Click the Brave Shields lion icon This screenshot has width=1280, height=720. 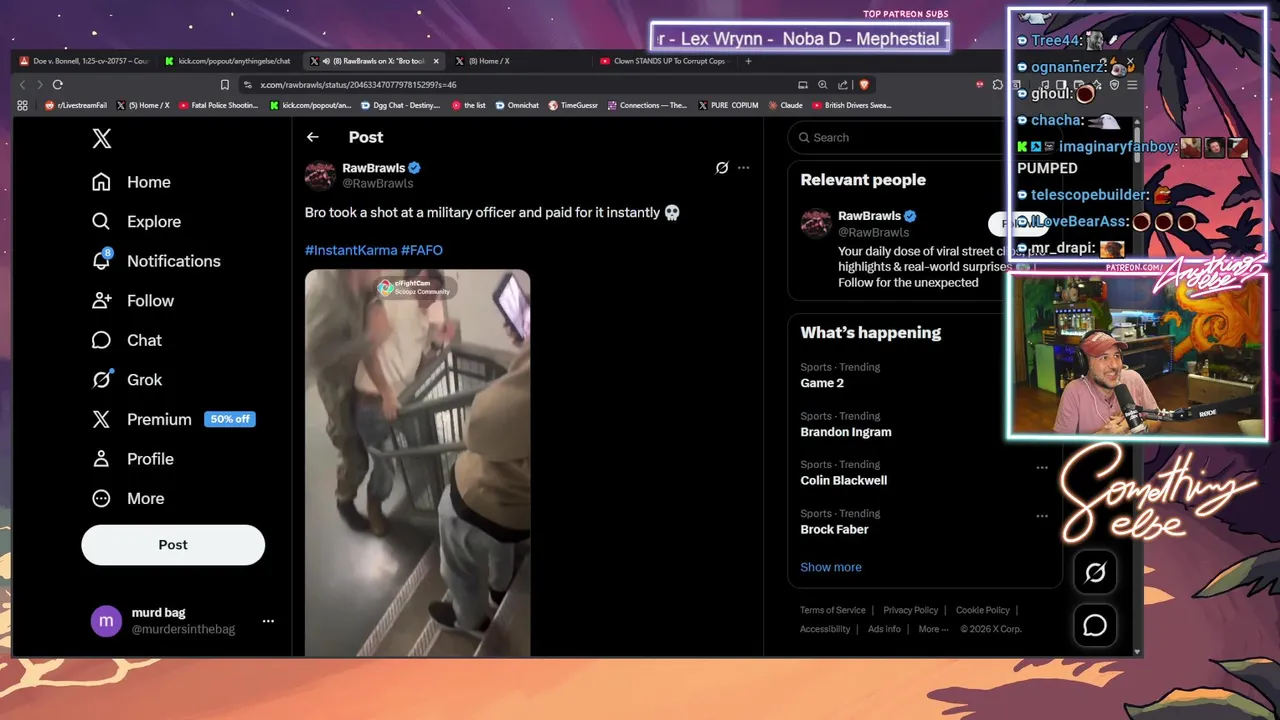(x=864, y=85)
